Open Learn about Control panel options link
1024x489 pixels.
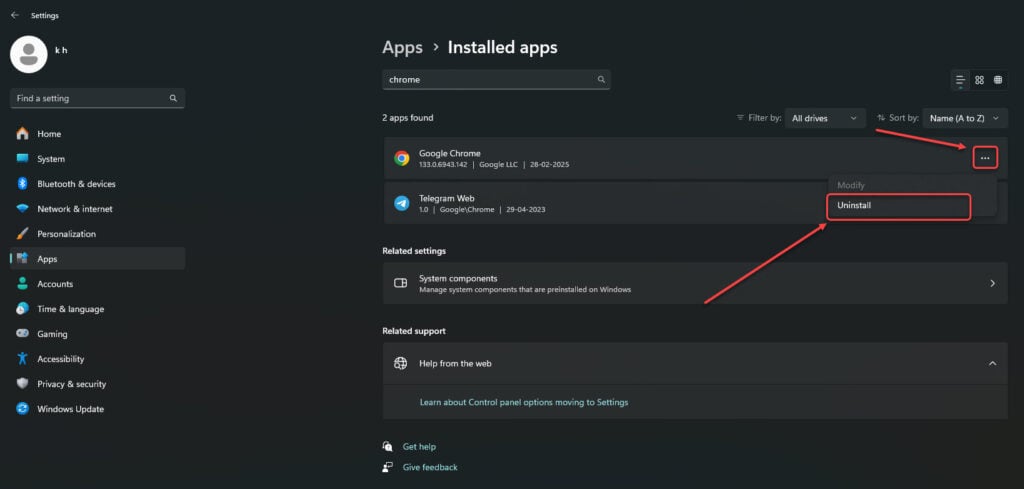coord(524,402)
